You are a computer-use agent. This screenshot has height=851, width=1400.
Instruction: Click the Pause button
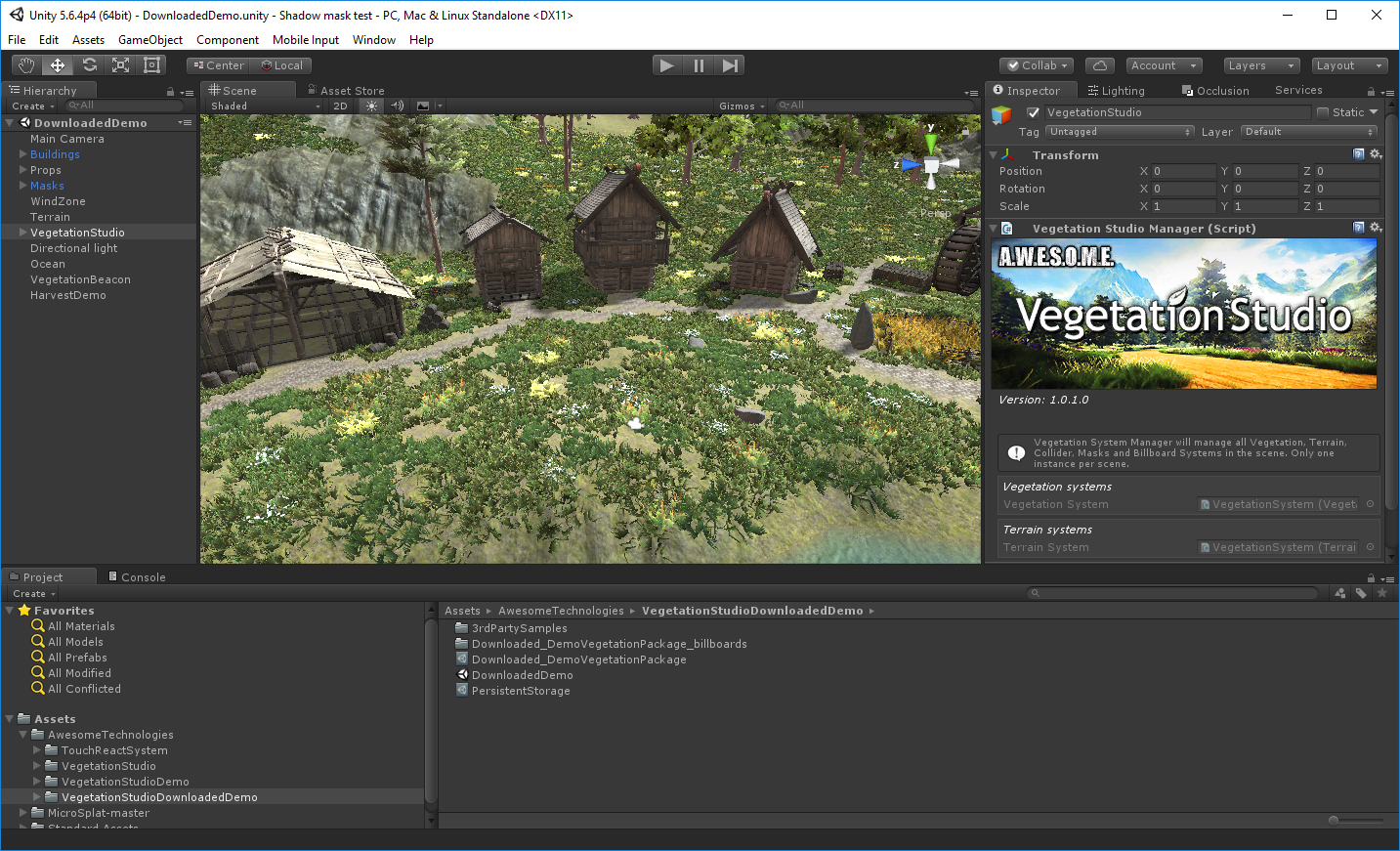699,65
